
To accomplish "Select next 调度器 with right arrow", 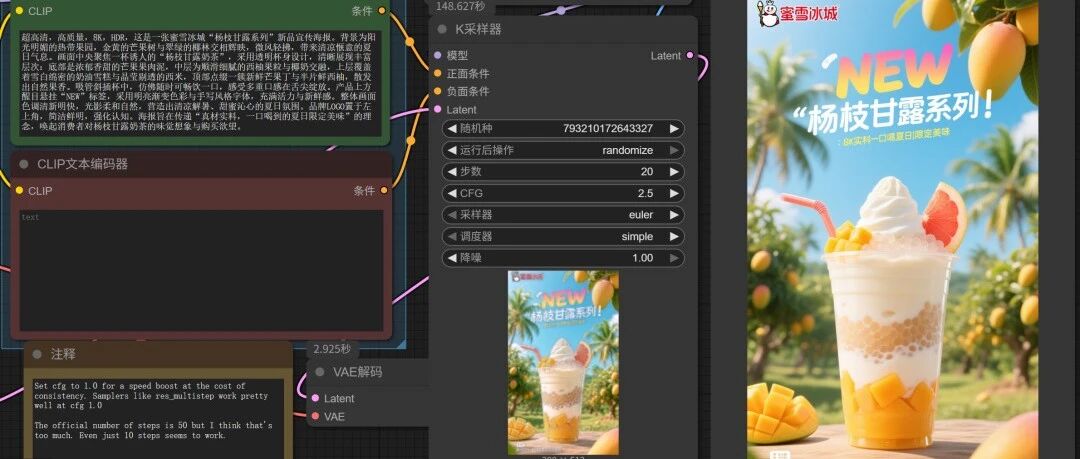I will [674, 236].
